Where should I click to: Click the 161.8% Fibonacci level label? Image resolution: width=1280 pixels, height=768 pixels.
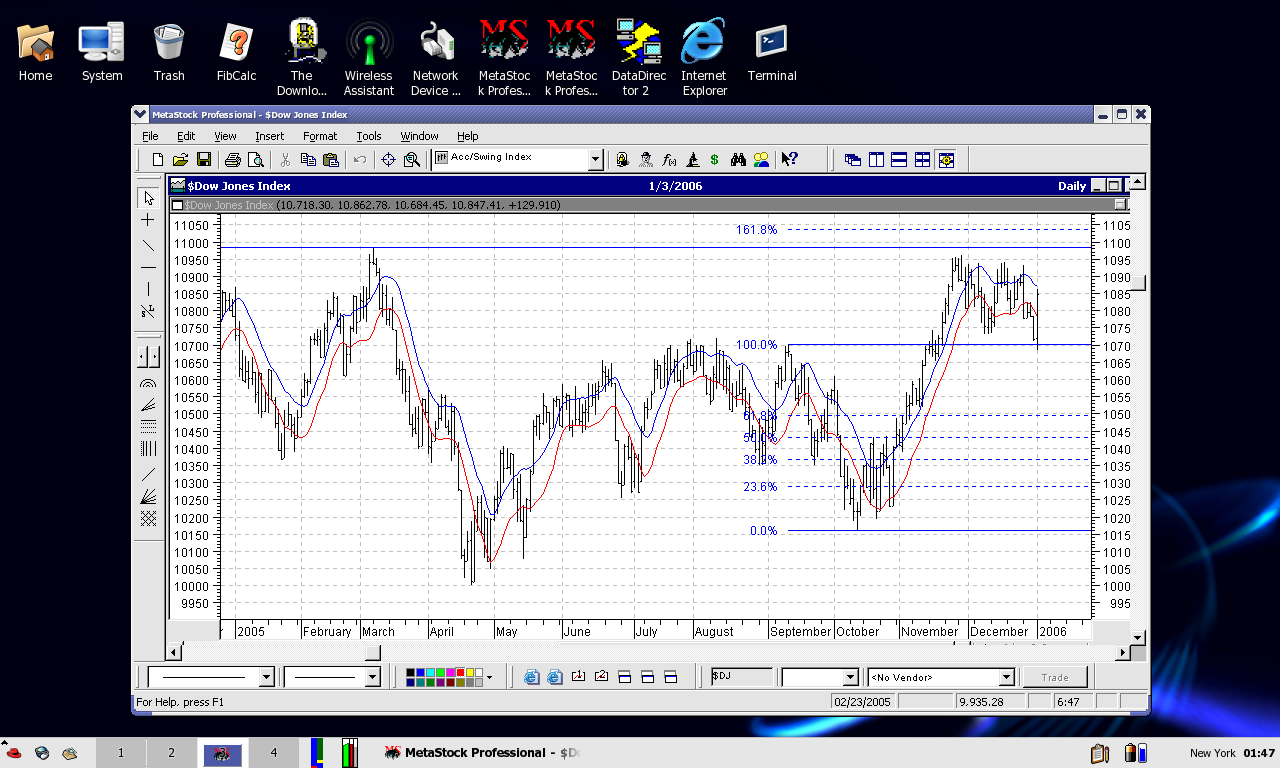click(x=756, y=230)
